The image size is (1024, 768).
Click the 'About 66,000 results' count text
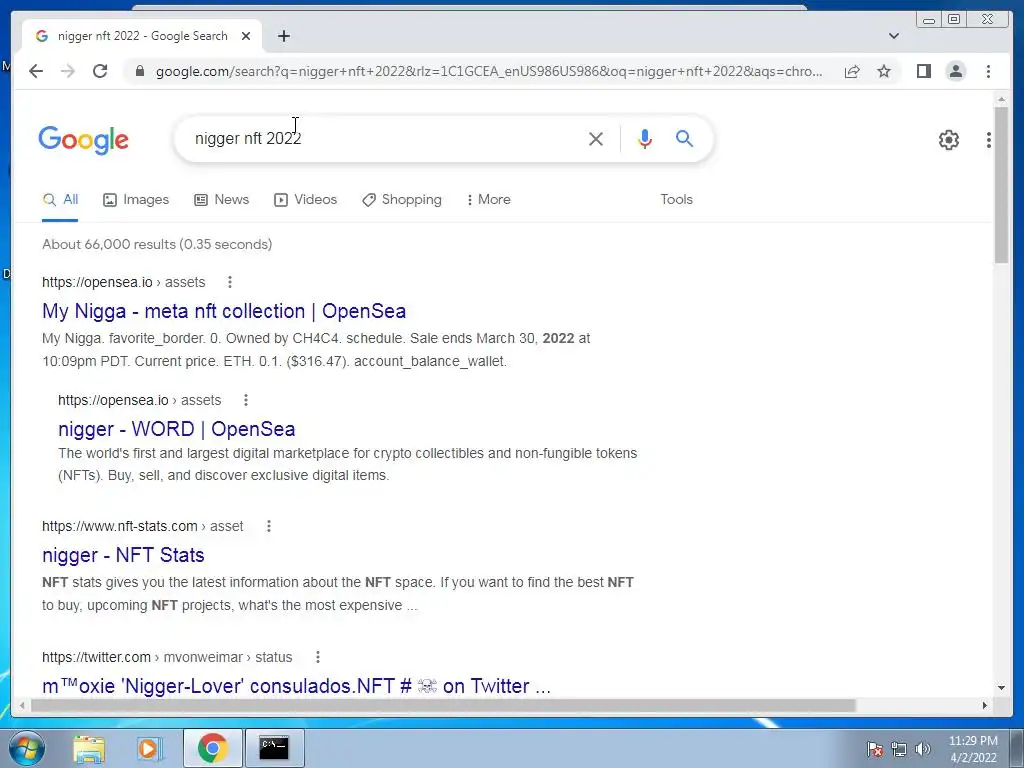[157, 244]
